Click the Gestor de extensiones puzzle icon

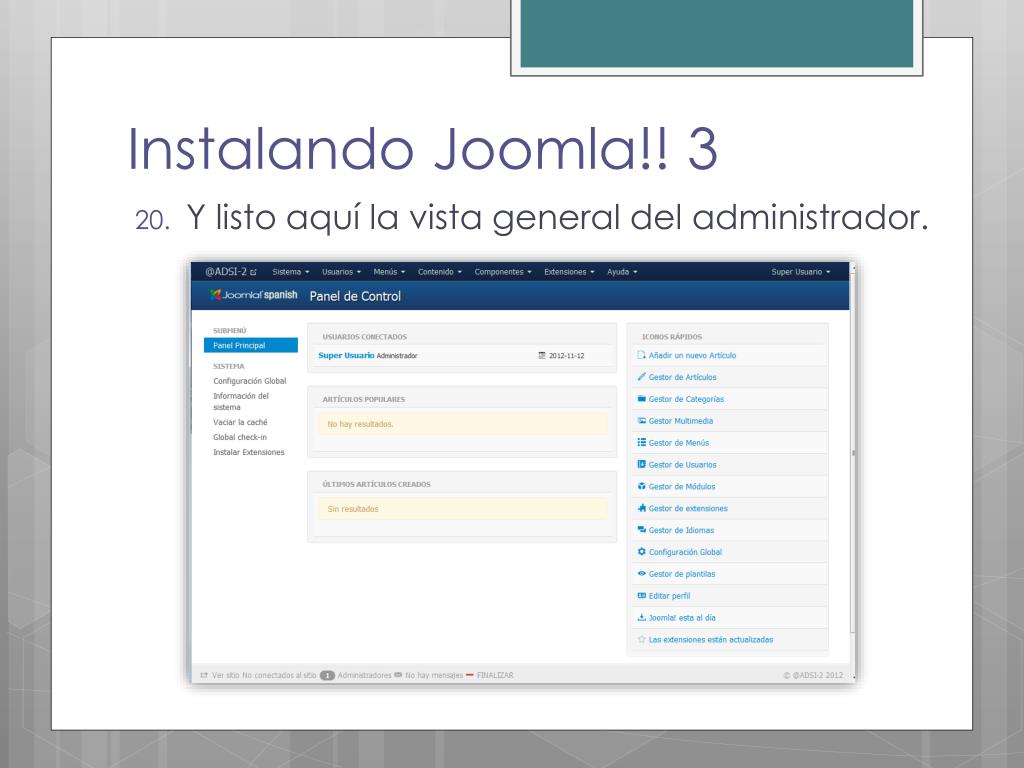641,508
